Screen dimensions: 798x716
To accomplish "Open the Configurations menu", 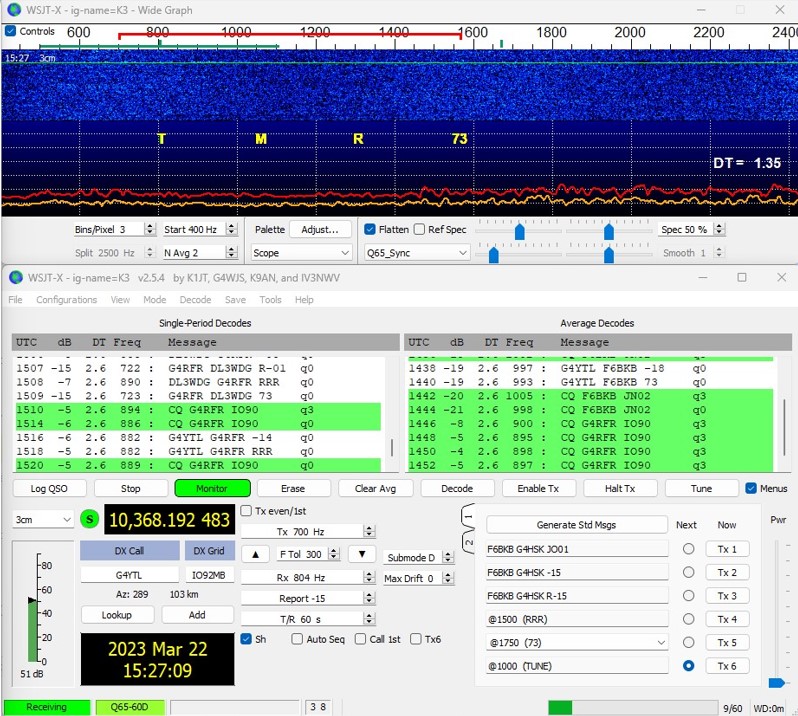I will pyautogui.click(x=66, y=299).
